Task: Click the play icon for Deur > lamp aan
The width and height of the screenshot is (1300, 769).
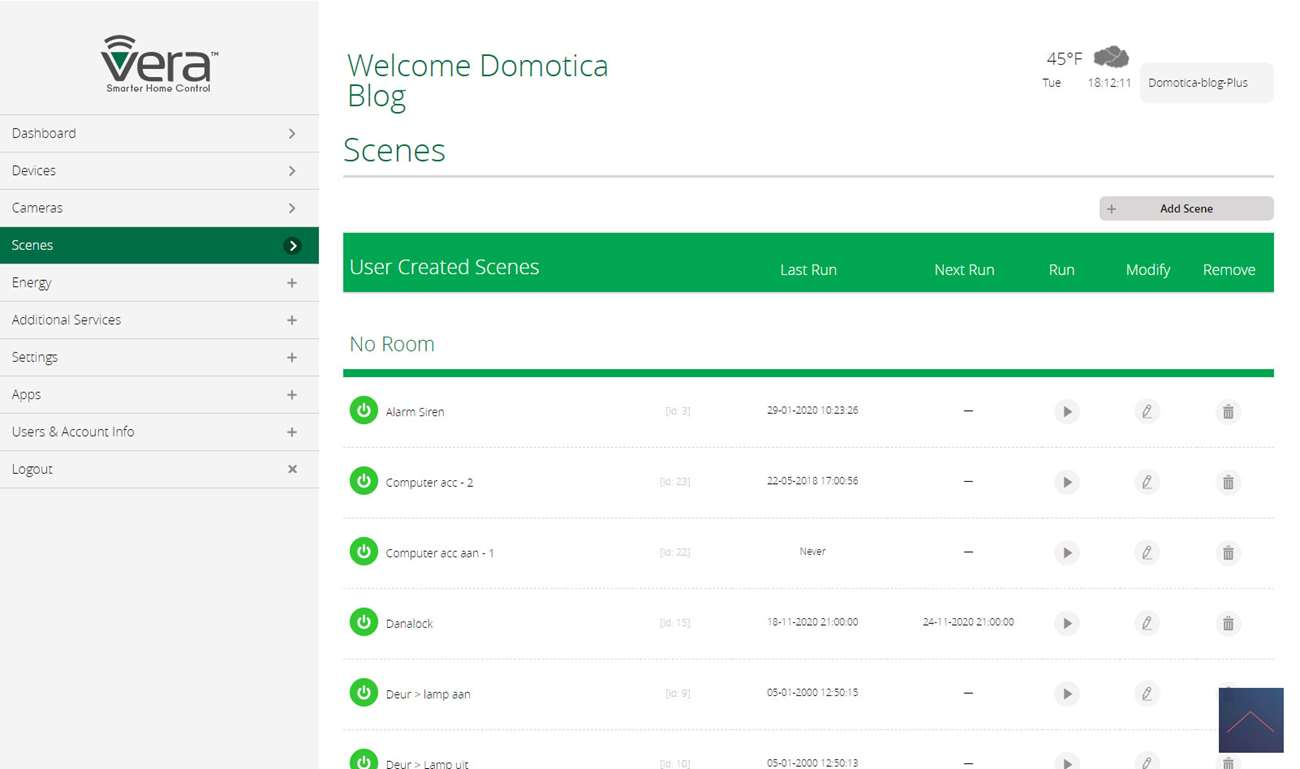Action: point(1067,694)
